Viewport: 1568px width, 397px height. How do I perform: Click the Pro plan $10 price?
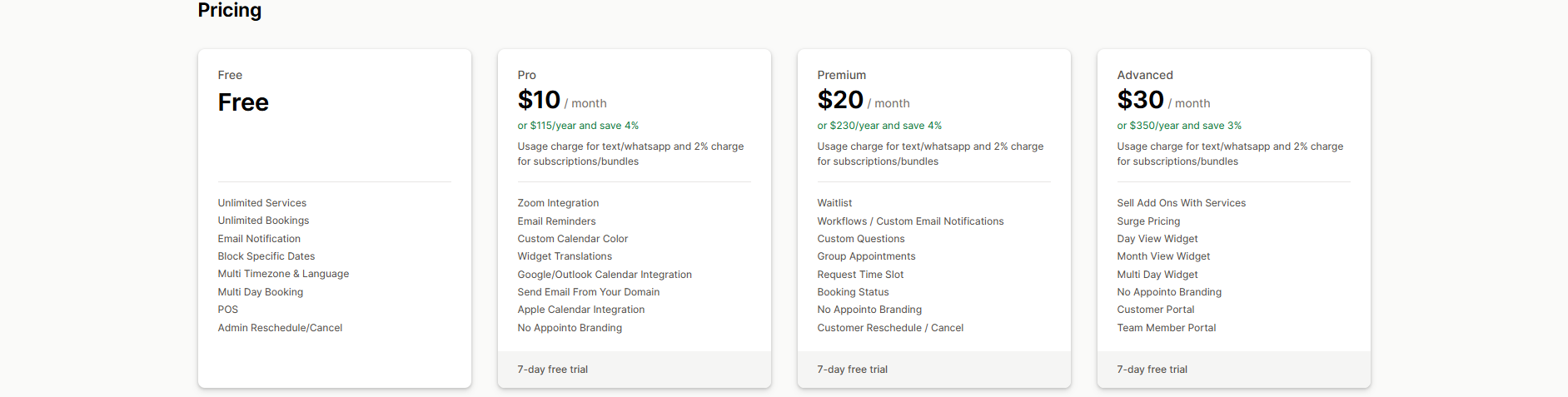tap(539, 100)
